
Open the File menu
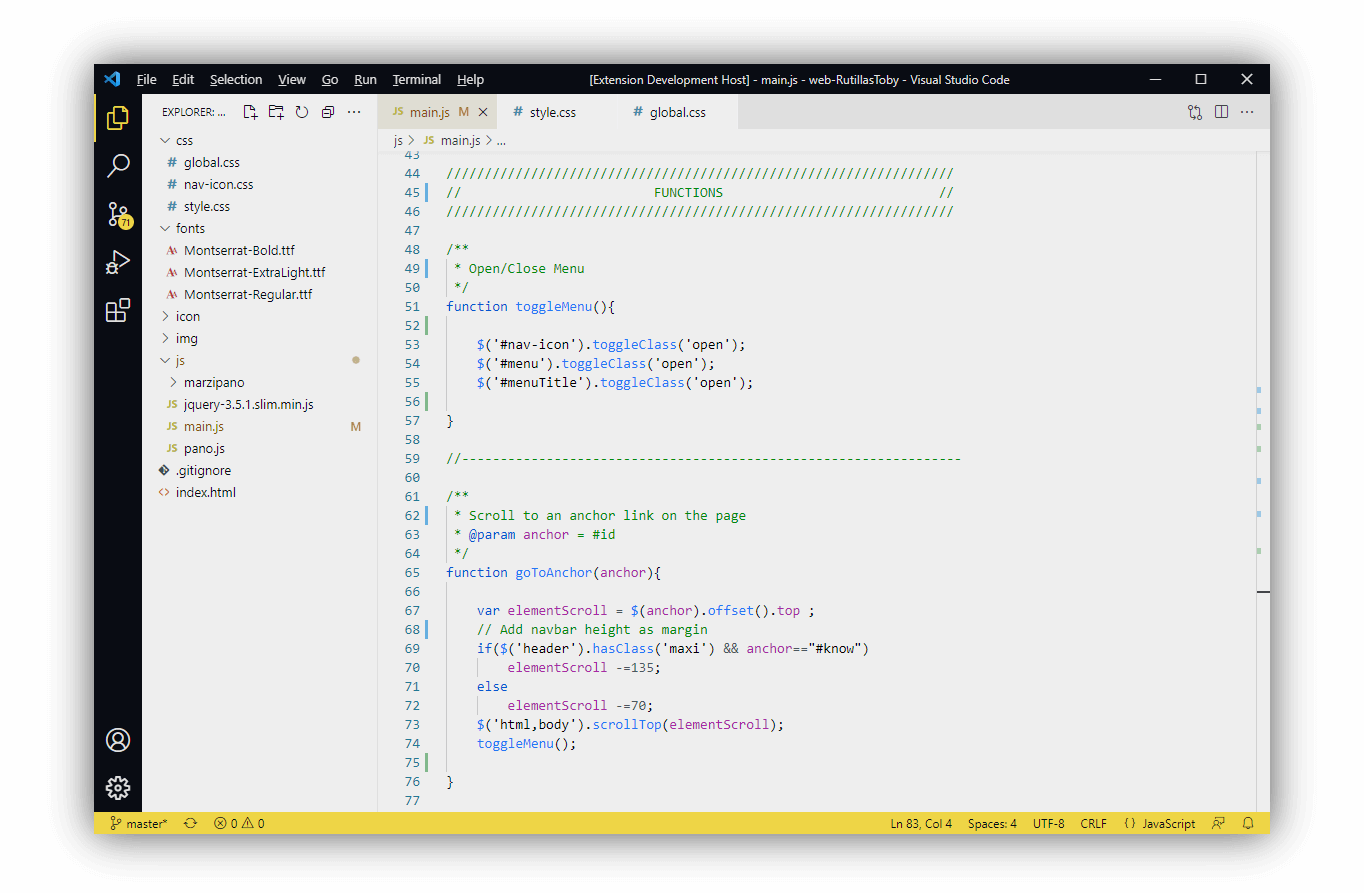[x=147, y=80]
